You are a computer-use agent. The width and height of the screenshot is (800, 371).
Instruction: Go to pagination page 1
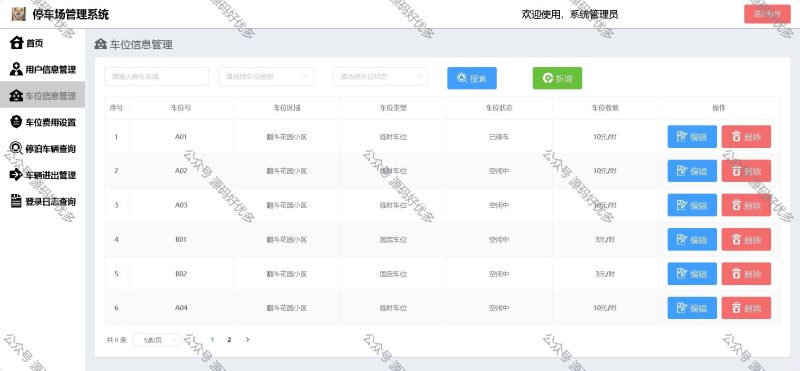[212, 340]
